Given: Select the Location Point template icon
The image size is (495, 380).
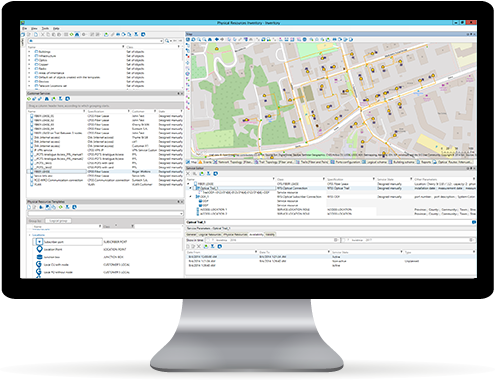Looking at the screenshot, I should tap(39, 249).
